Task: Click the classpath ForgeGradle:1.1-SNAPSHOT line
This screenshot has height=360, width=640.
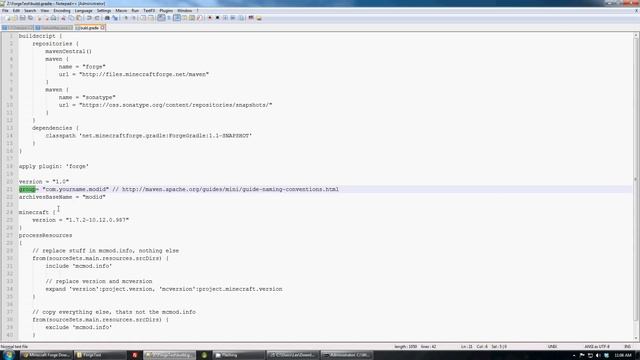Action: coord(149,136)
